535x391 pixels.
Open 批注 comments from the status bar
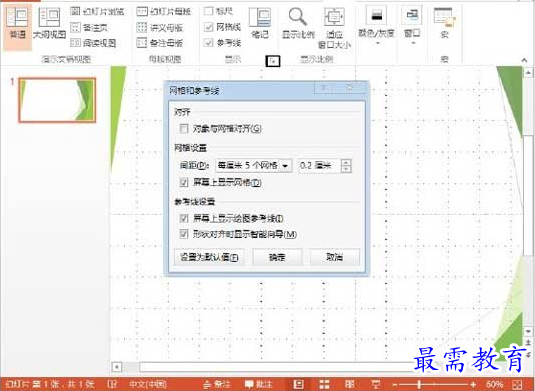pyautogui.click(x=259, y=384)
